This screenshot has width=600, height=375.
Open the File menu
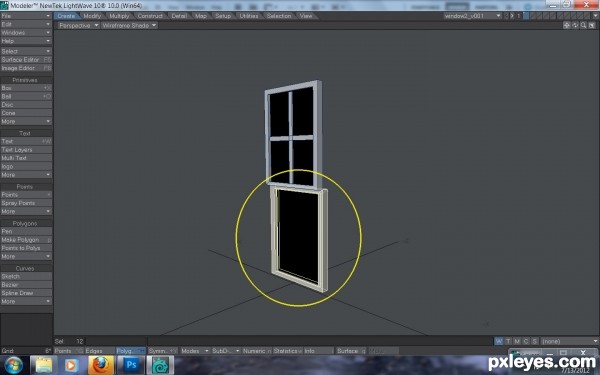tap(26, 16)
